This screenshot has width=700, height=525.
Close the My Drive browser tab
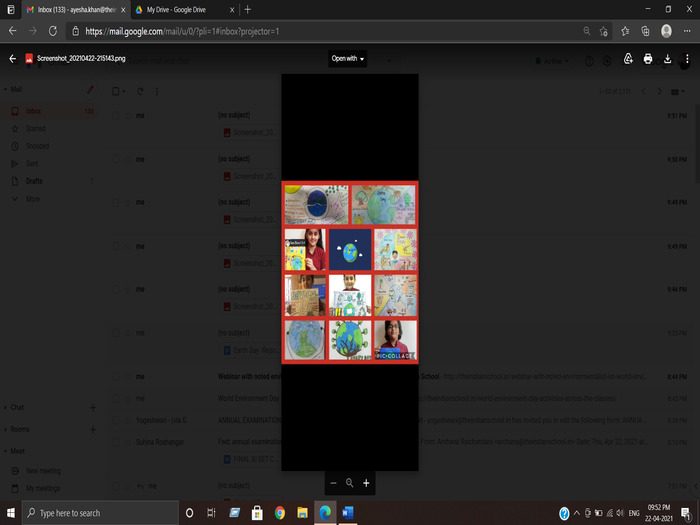pyautogui.click(x=232, y=10)
